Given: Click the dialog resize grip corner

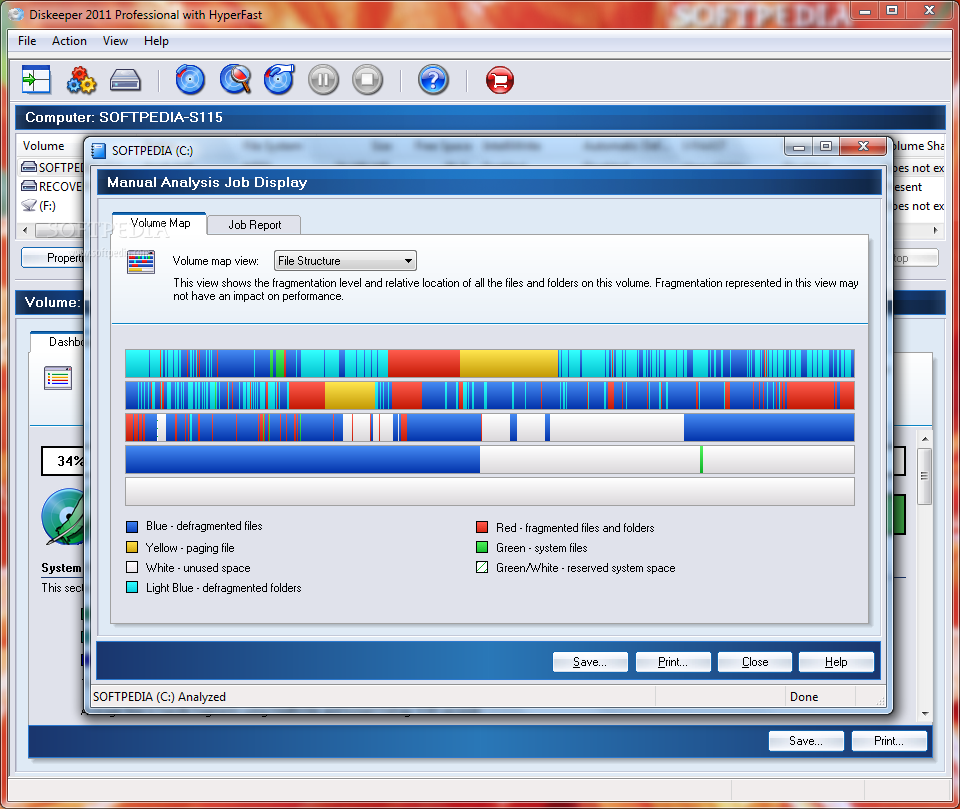Looking at the screenshot, I should click(880, 701).
